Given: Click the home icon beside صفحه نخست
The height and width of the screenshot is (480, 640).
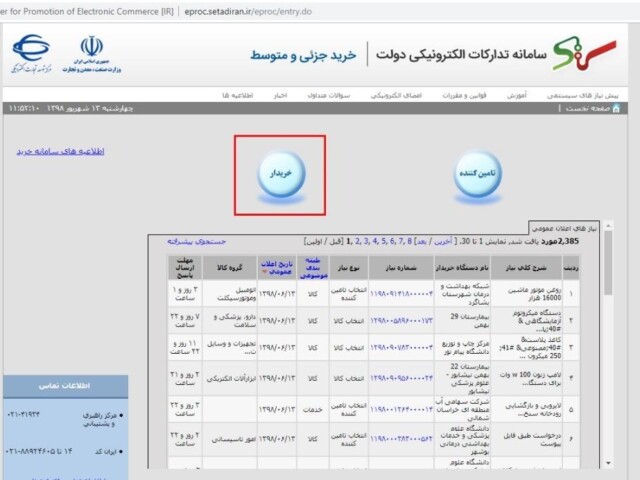Looking at the screenshot, I should 616,108.
